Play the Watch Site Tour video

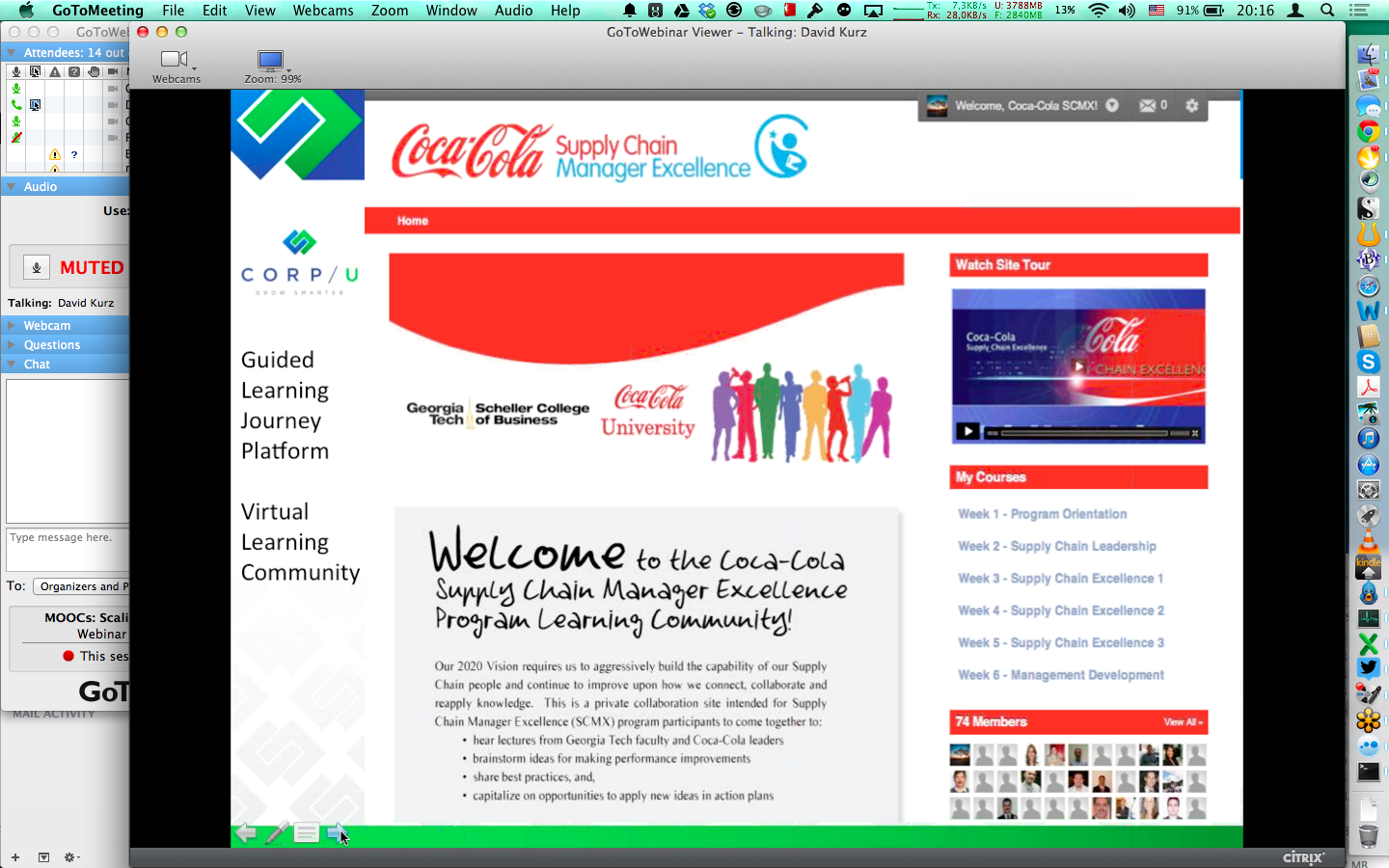[x=1078, y=366]
